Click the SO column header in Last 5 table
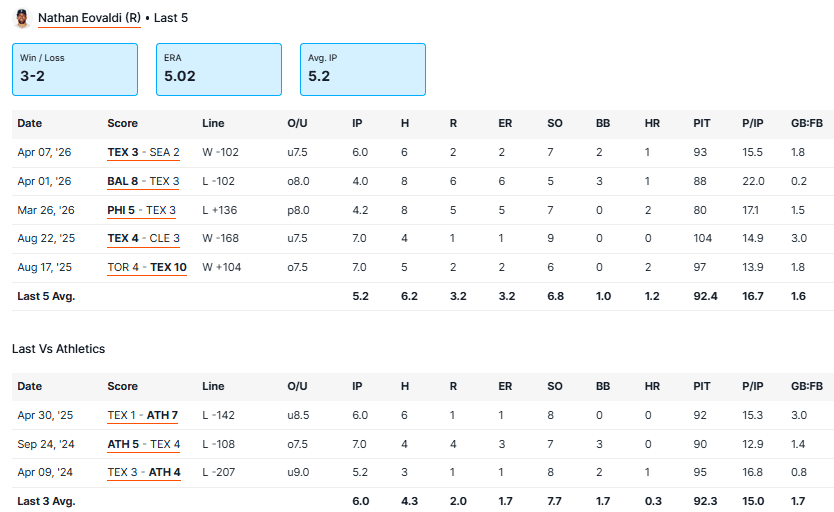 (554, 123)
